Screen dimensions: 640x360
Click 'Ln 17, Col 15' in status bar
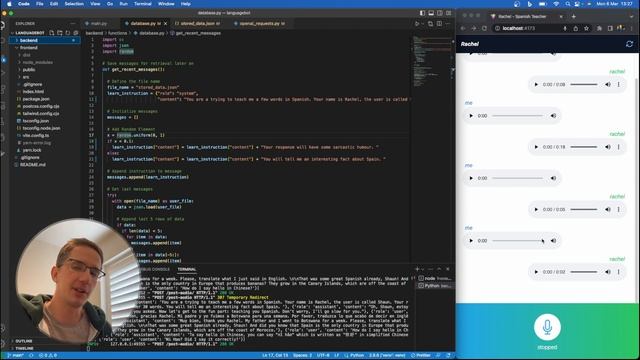pyautogui.click(x=275, y=356)
